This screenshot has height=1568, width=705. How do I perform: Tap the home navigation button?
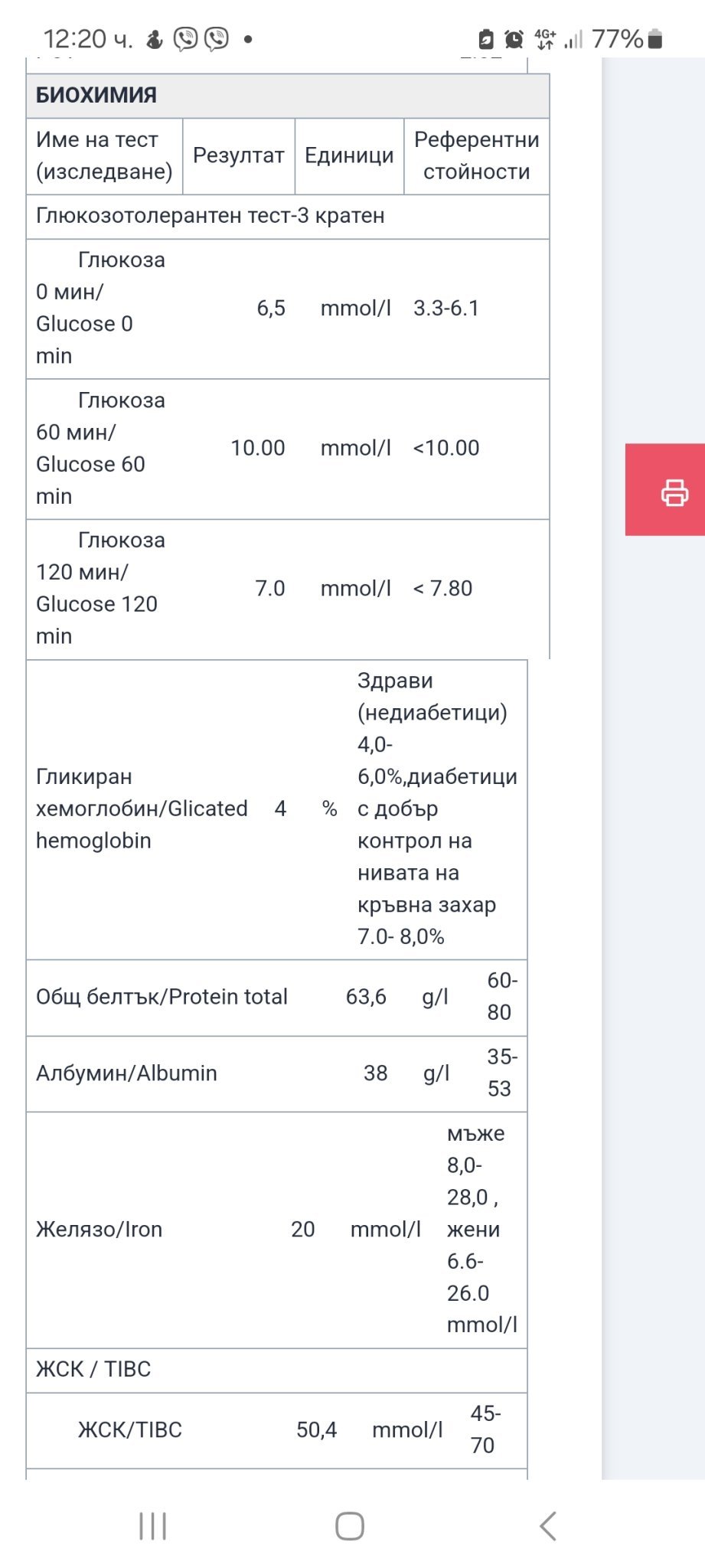(x=349, y=1525)
